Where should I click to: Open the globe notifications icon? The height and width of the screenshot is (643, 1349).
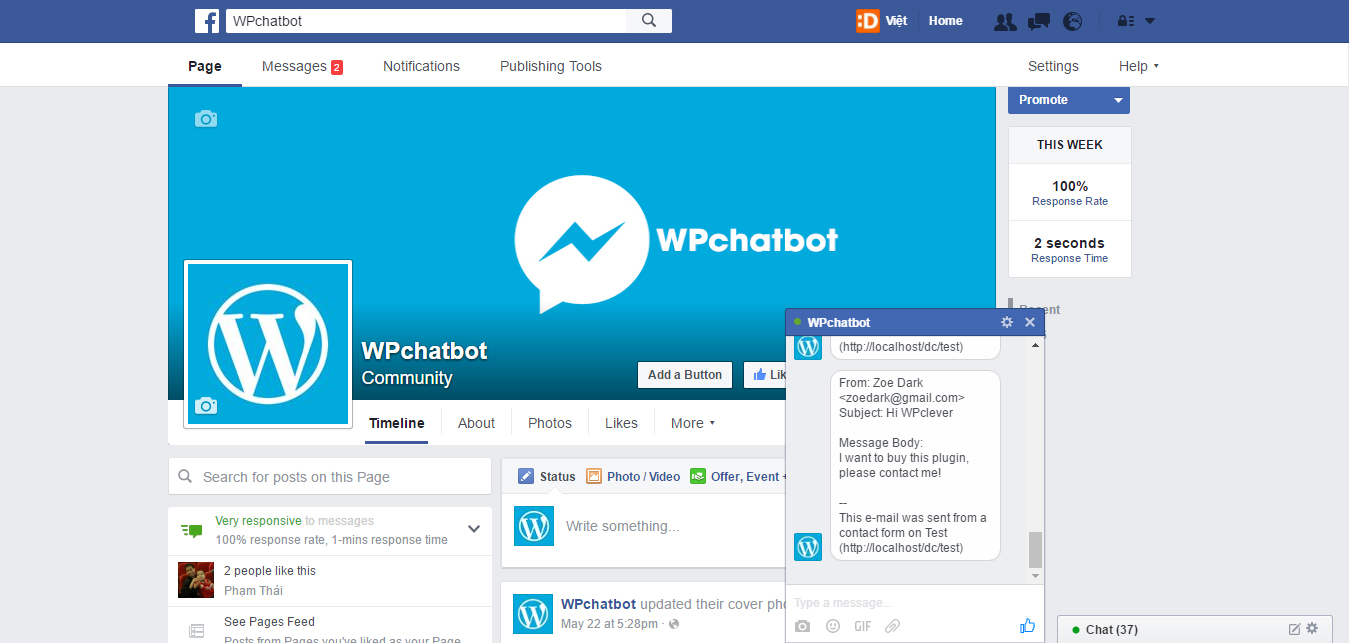tap(1073, 21)
